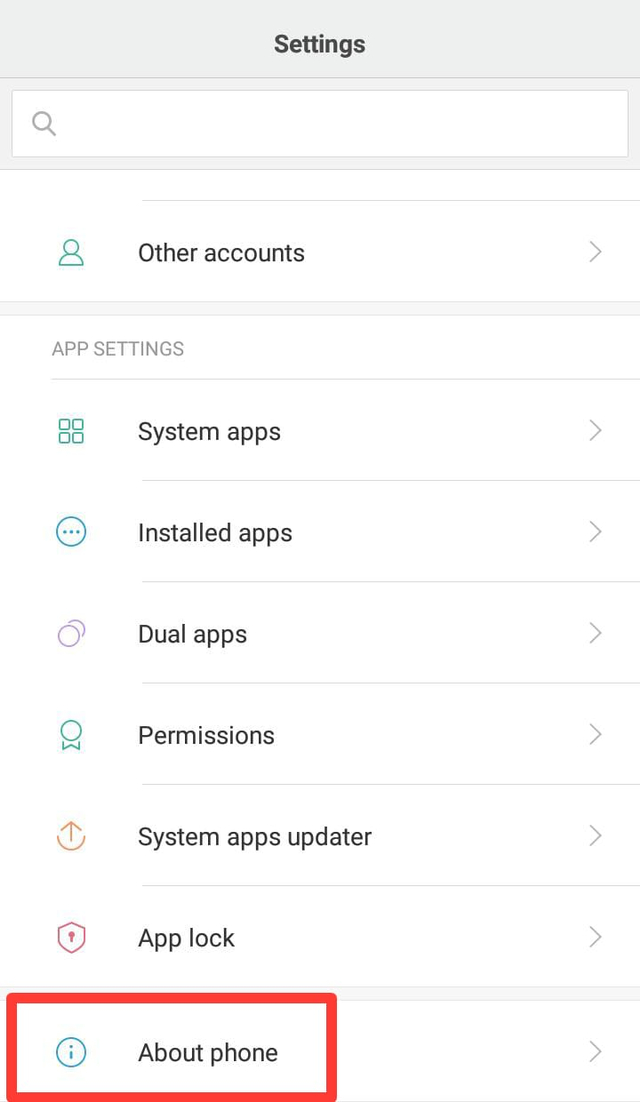640x1102 pixels.
Task: Click chevron beside Dual apps
Action: (595, 633)
